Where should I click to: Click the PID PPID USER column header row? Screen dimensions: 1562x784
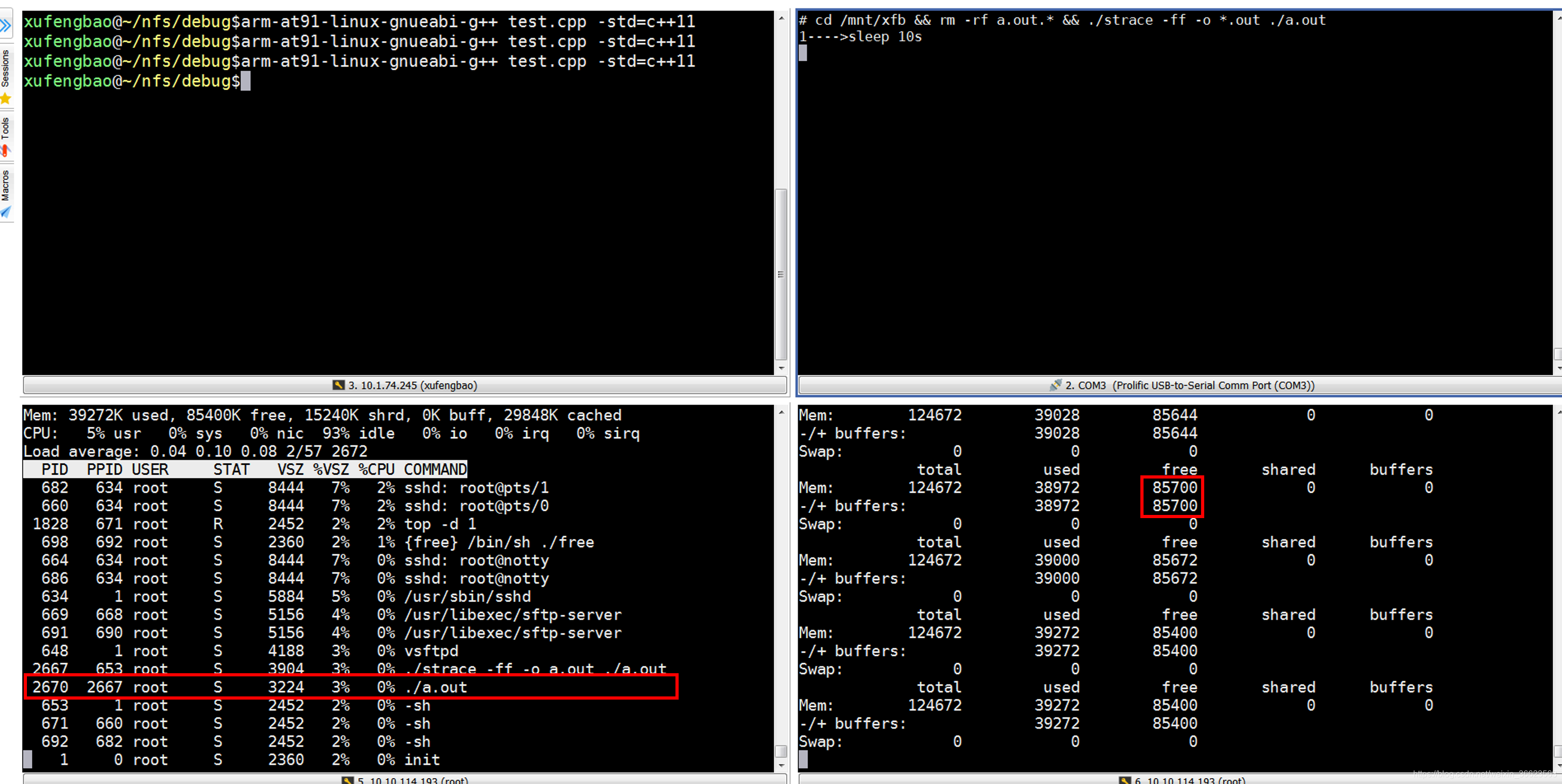click(x=245, y=470)
